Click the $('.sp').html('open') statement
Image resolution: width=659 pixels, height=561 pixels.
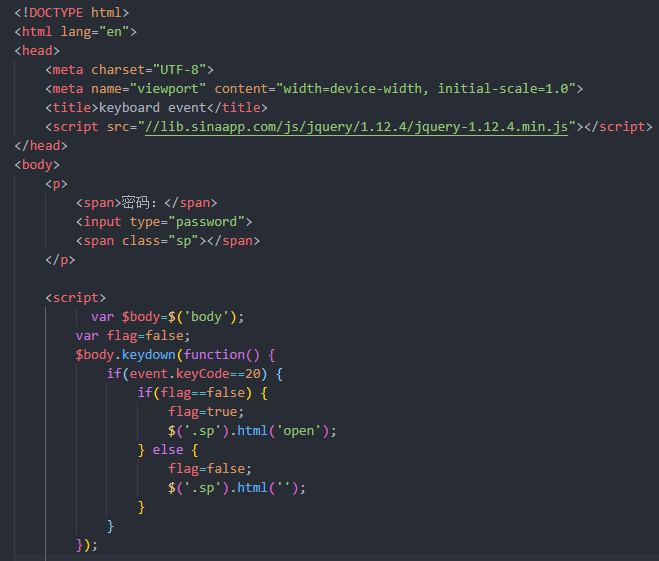[x=252, y=430]
